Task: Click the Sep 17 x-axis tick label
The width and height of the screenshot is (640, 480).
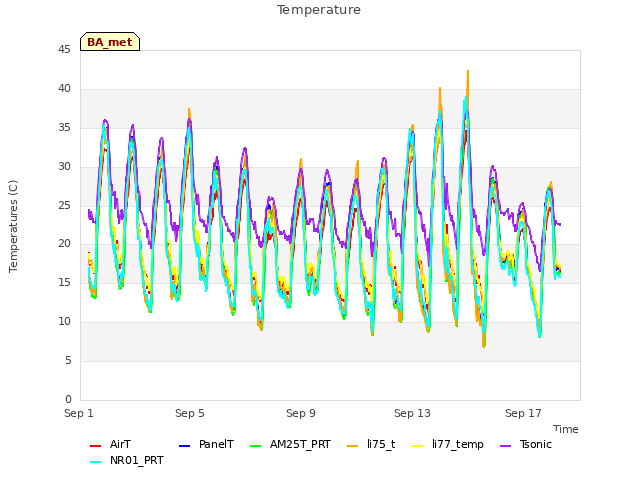Action: point(523,413)
